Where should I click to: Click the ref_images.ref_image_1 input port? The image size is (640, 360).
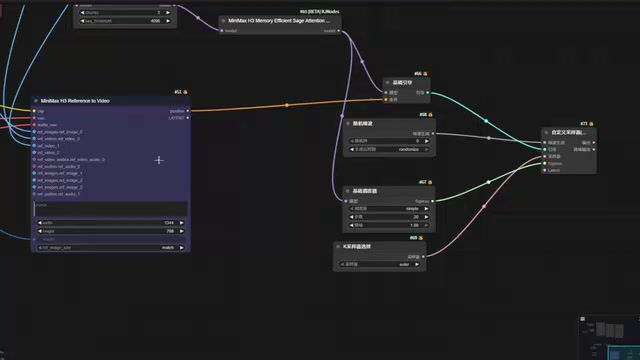tap(34, 173)
